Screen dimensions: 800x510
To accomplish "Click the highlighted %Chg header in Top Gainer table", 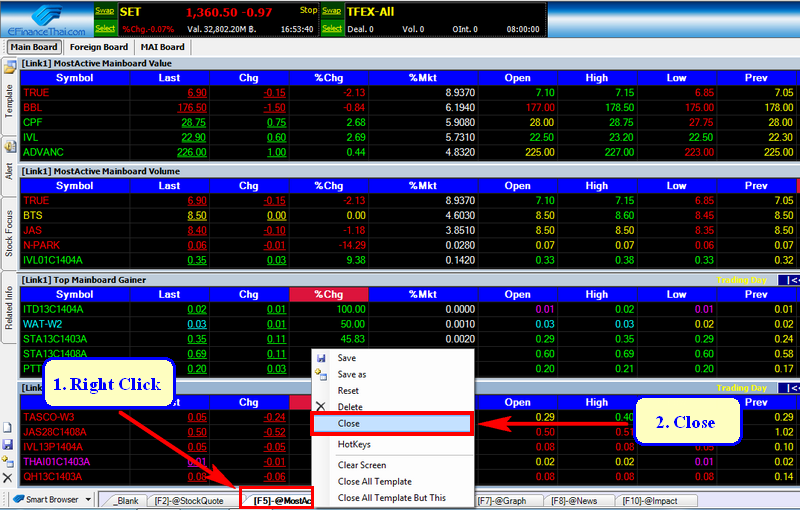I will tap(329, 294).
